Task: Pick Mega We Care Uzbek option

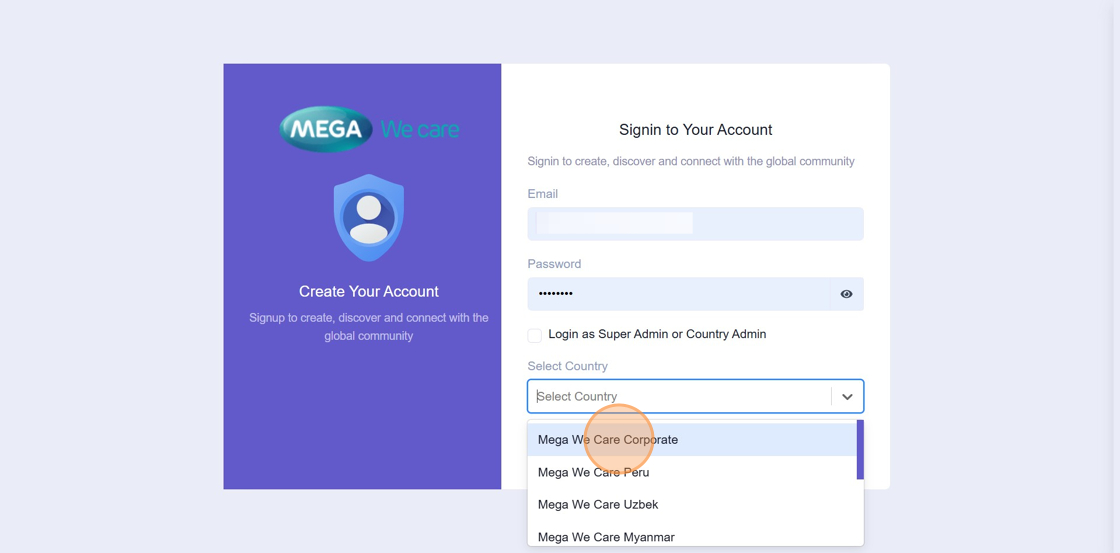Action: tap(598, 505)
